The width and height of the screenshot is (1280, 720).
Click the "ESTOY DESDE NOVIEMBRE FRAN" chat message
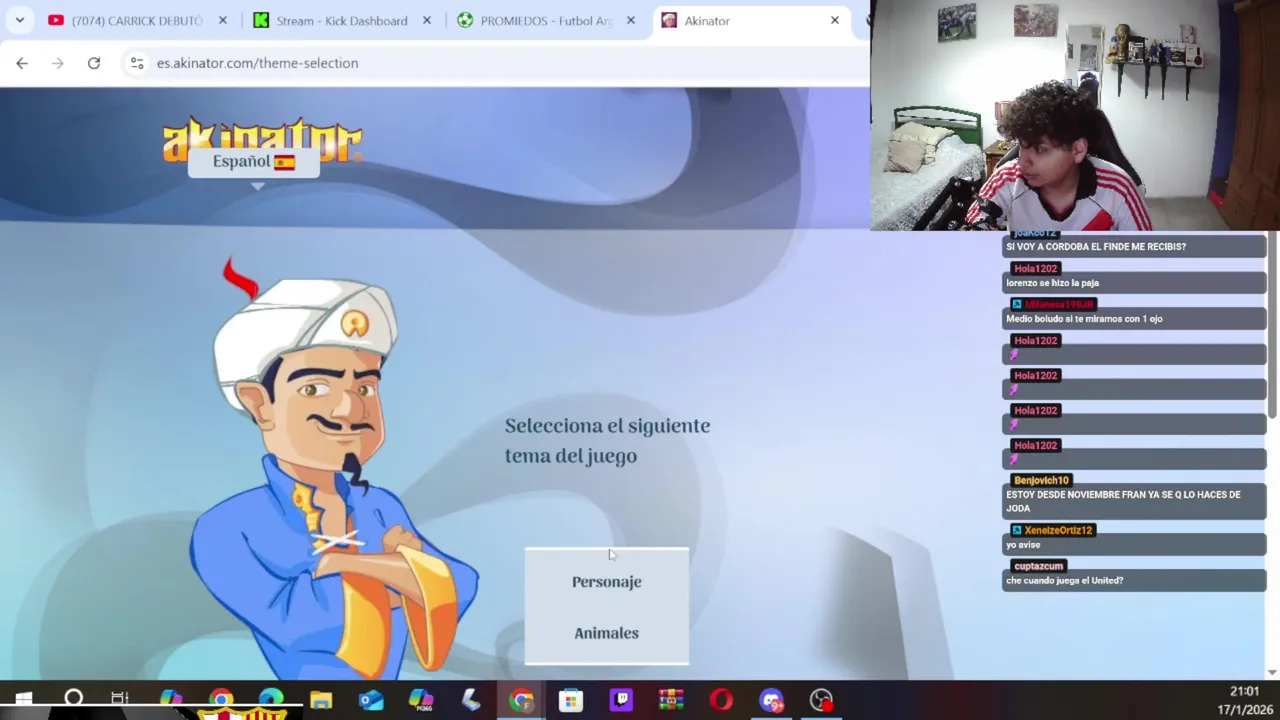[1123, 501]
